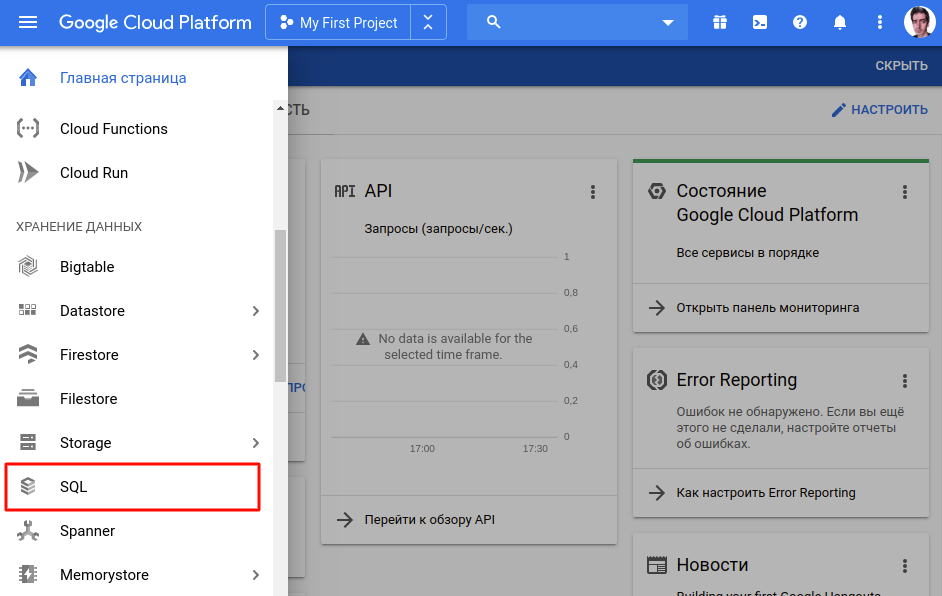Click the Filestore icon

pos(28,398)
